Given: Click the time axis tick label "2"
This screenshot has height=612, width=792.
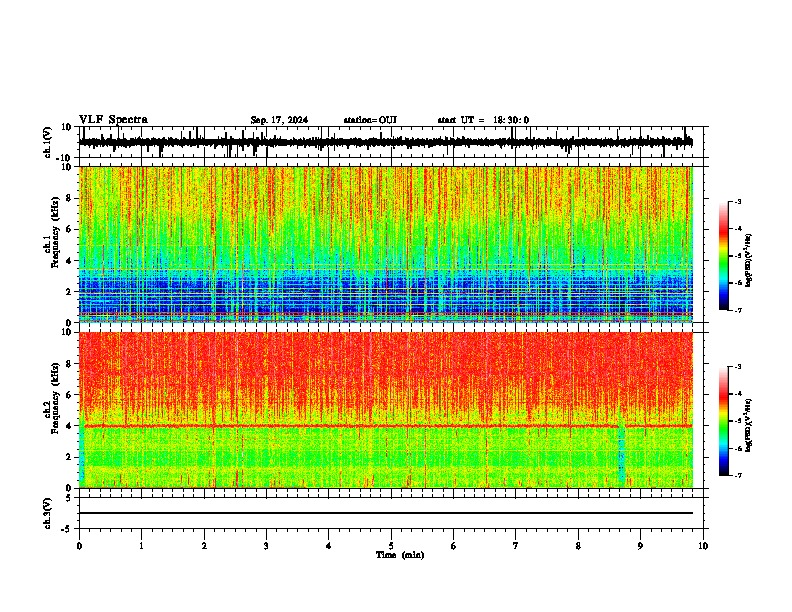Looking at the screenshot, I should coord(204,546).
